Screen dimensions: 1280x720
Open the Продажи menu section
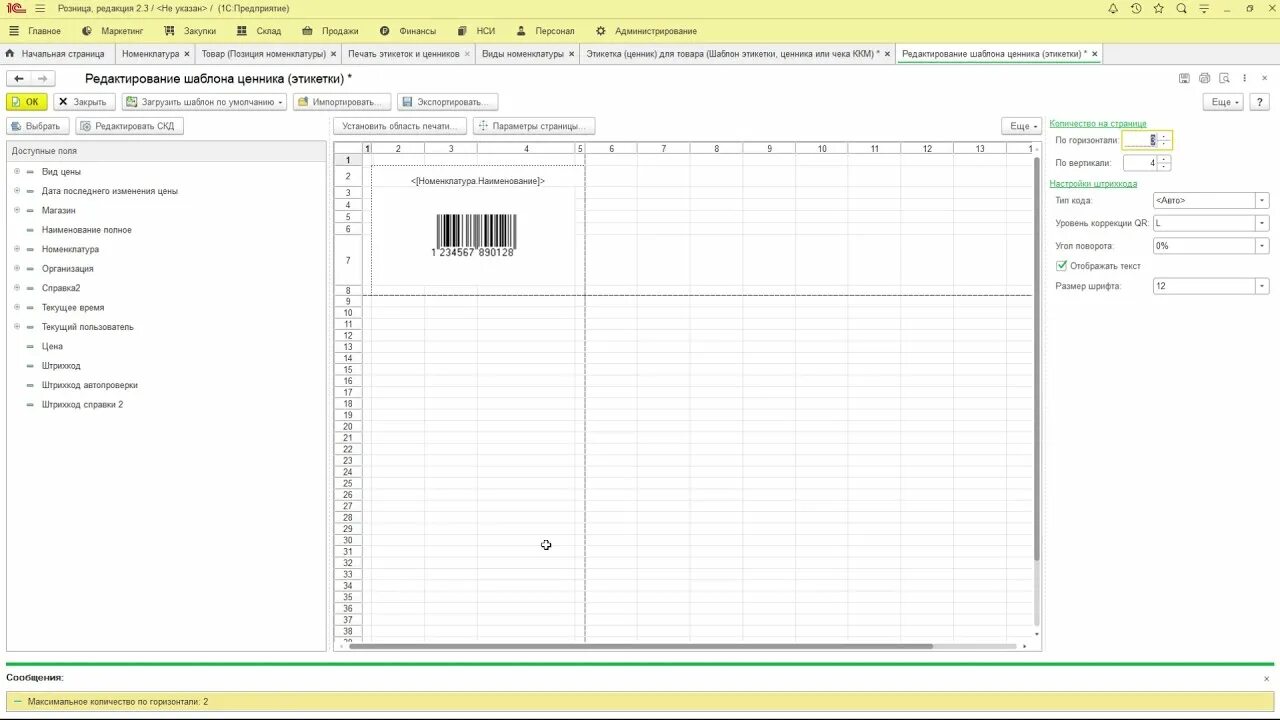pyautogui.click(x=330, y=31)
